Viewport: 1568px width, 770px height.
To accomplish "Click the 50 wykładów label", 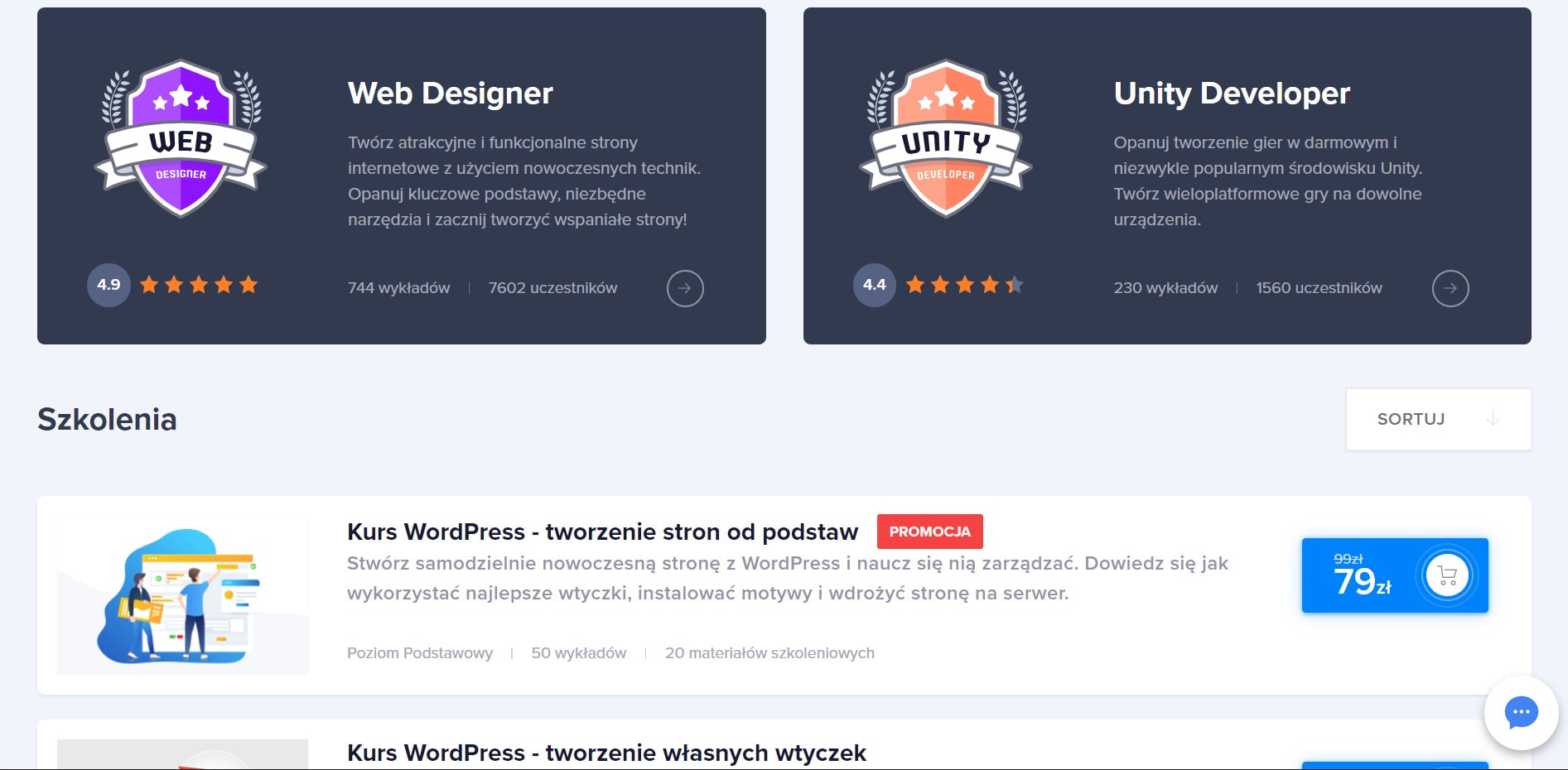I will [x=578, y=653].
